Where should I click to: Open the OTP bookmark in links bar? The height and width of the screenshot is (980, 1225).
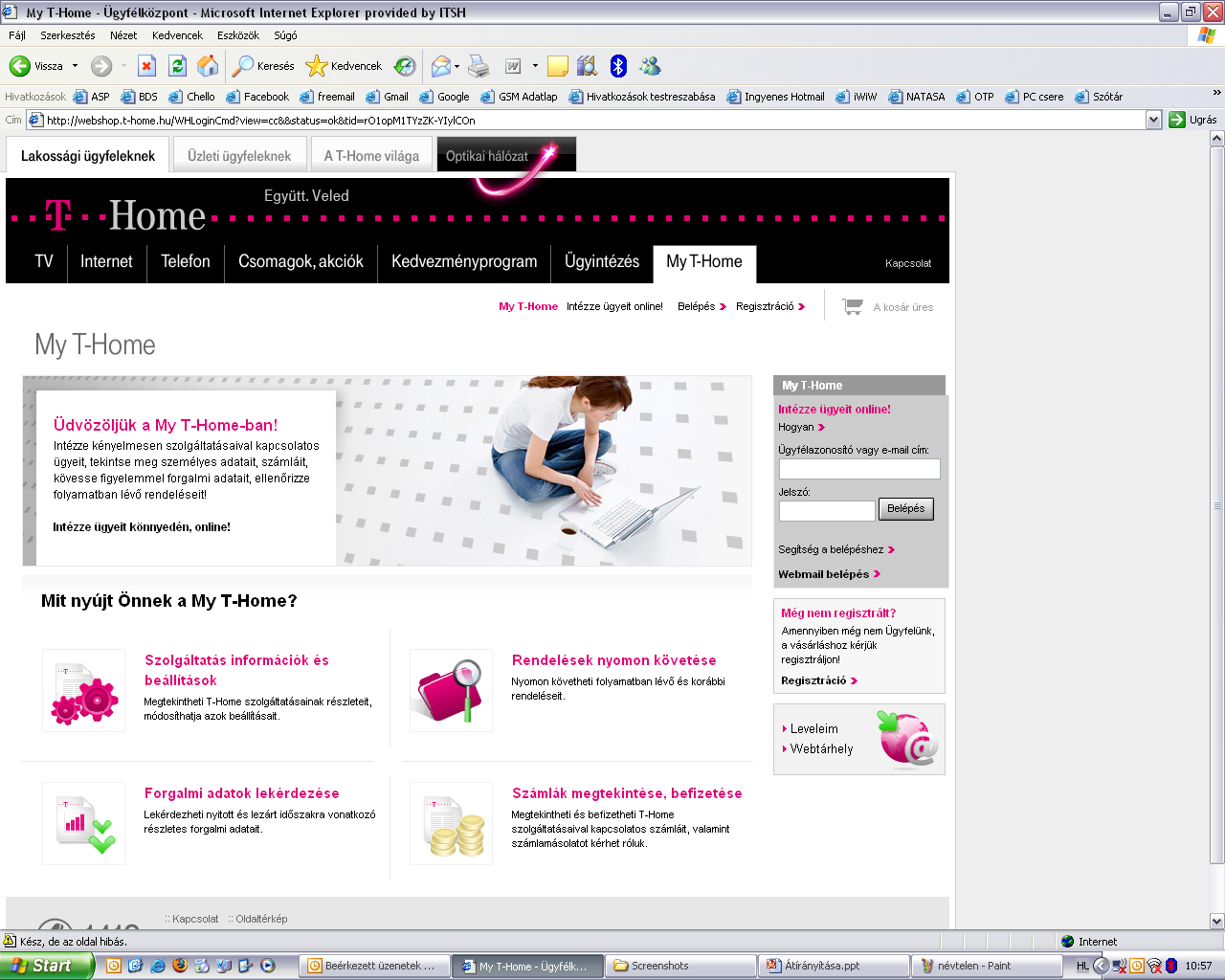click(x=975, y=97)
